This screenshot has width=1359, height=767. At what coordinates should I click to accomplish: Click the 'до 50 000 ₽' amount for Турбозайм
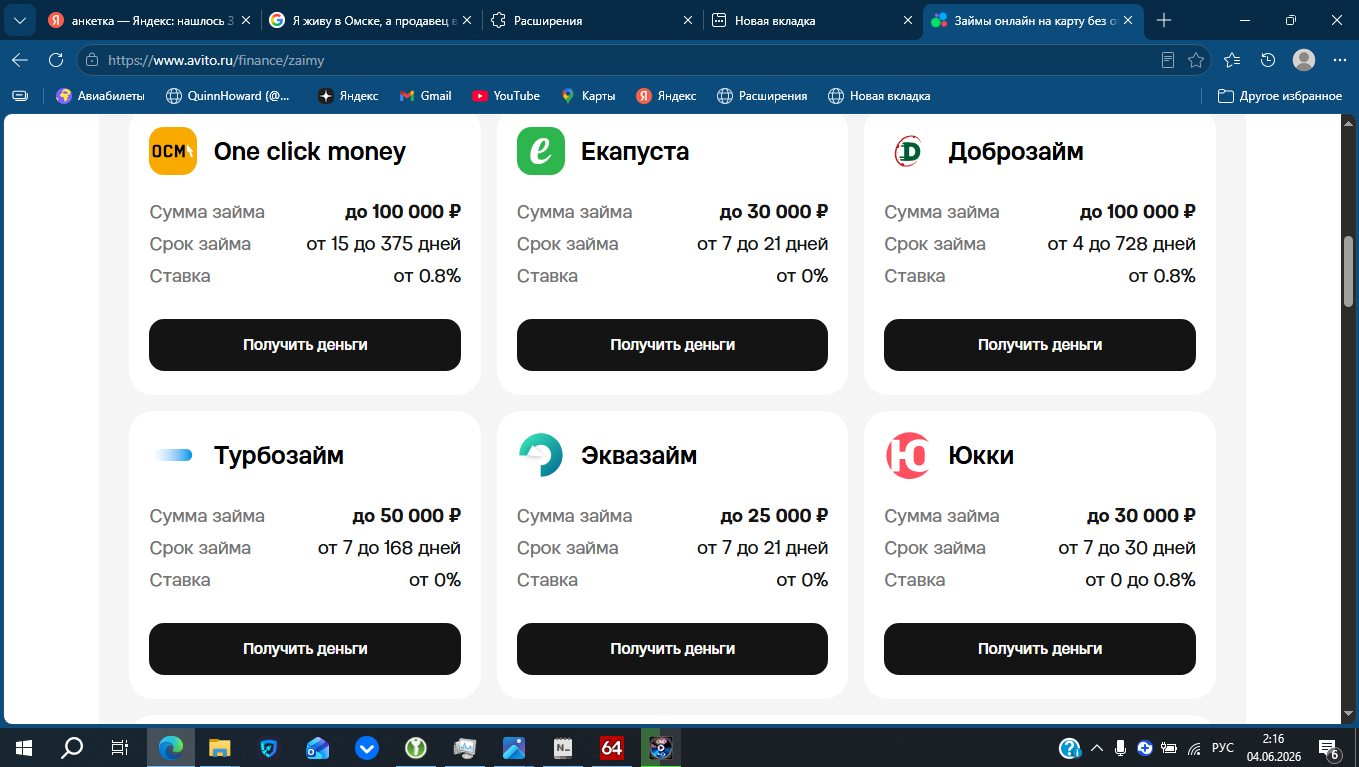406,516
